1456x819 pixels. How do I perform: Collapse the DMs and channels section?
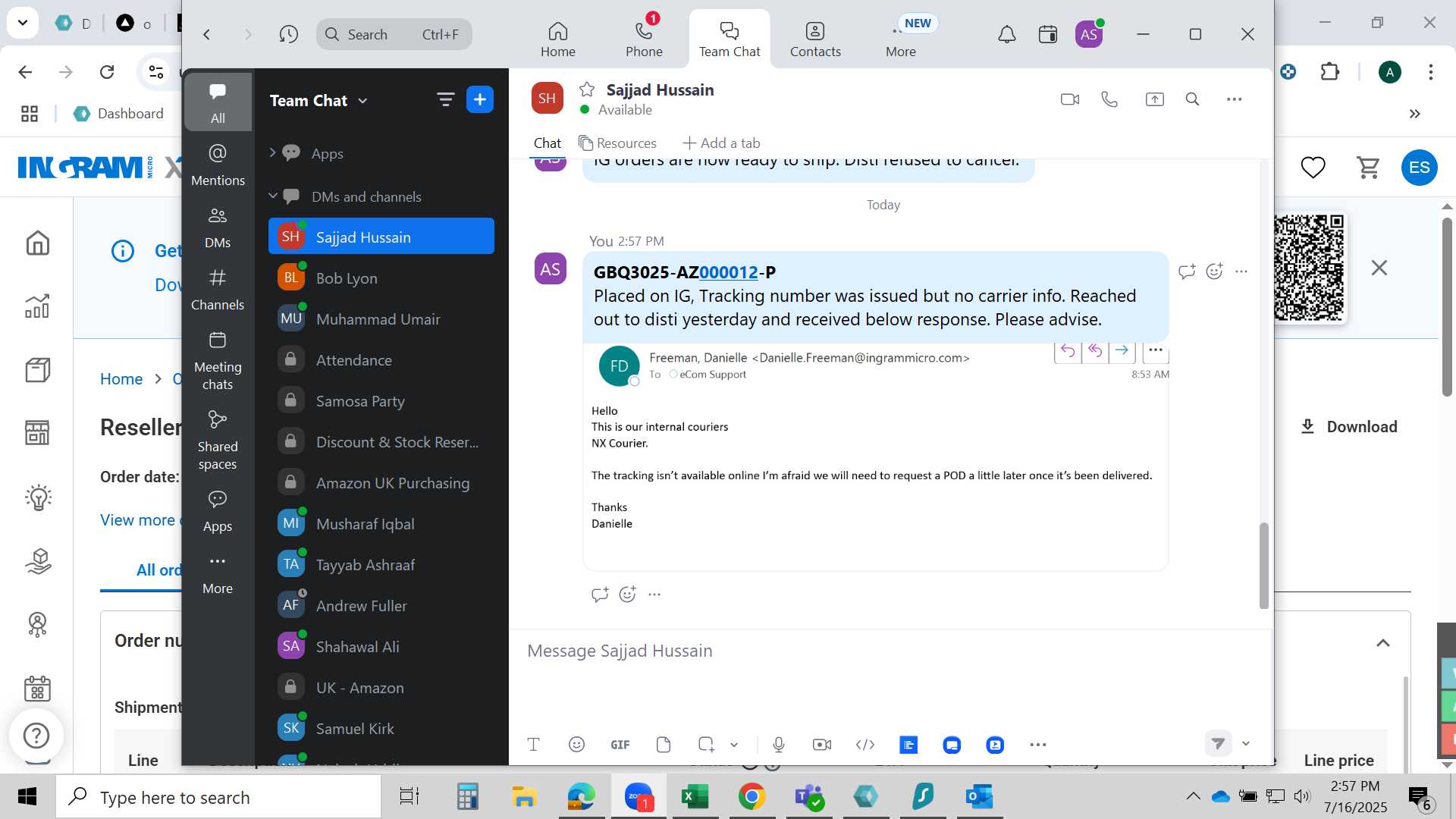273,196
